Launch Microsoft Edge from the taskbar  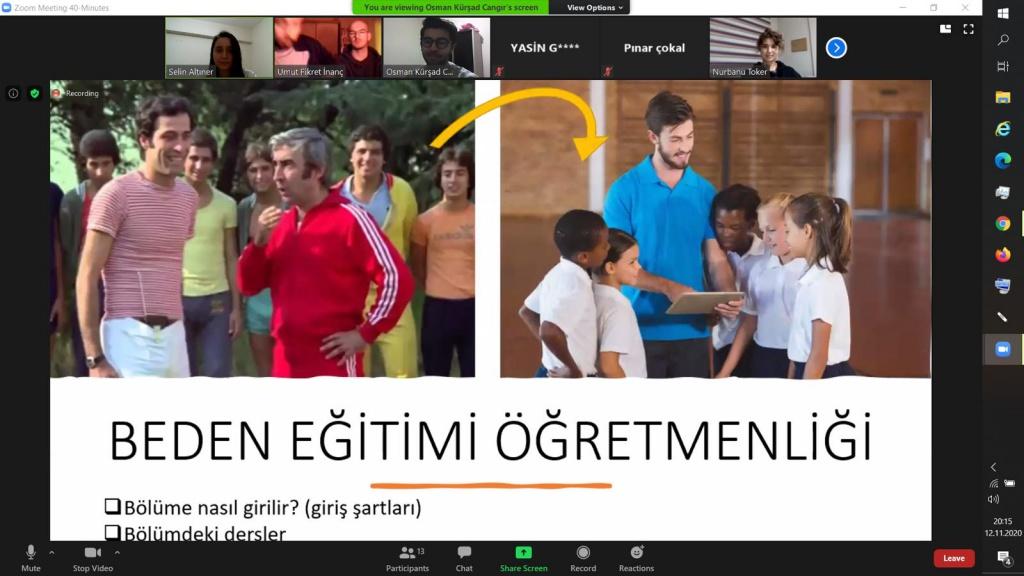coord(1003,160)
